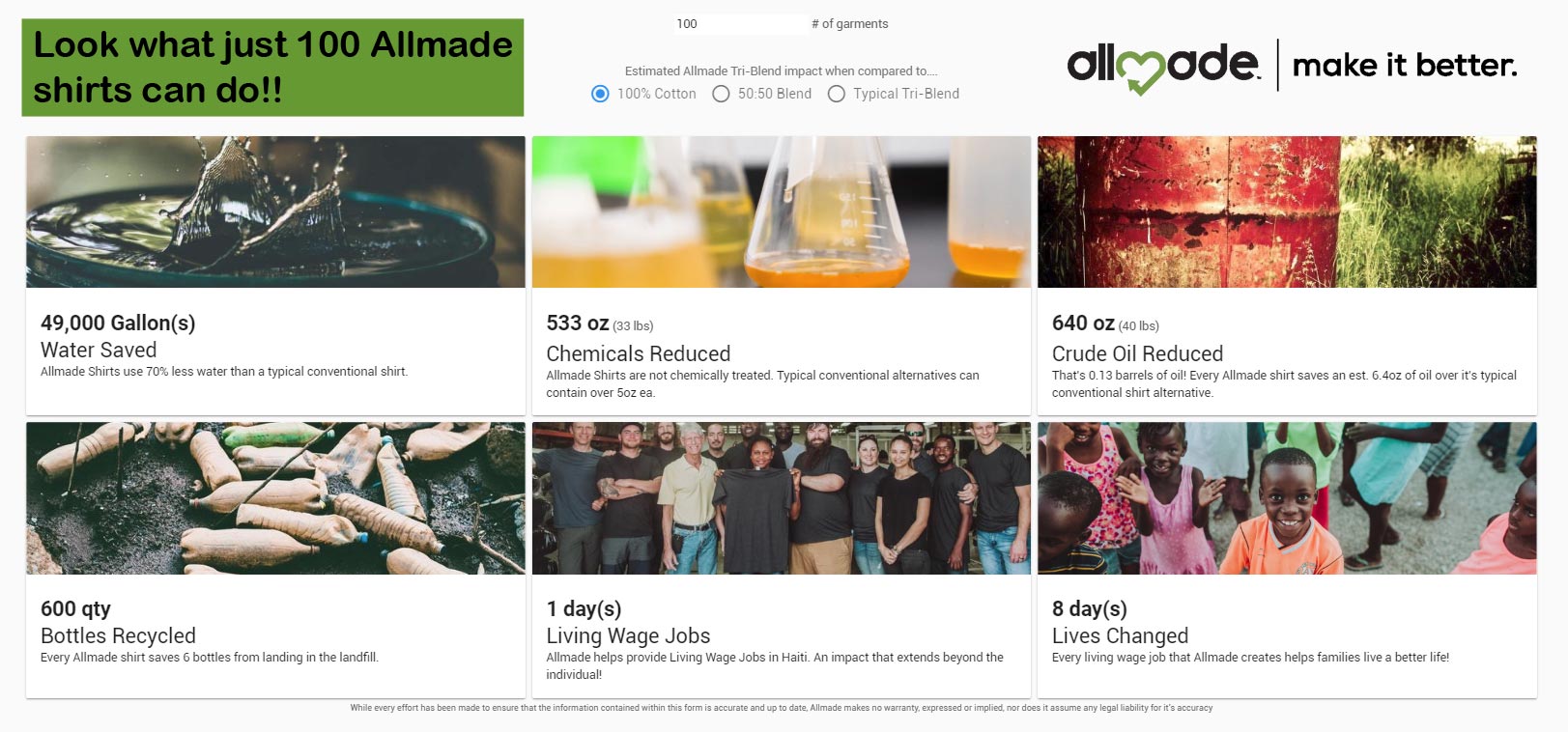Image resolution: width=1568 pixels, height=732 pixels.
Task: Click the 'make it better.' tagline
Action: [x=1404, y=66]
